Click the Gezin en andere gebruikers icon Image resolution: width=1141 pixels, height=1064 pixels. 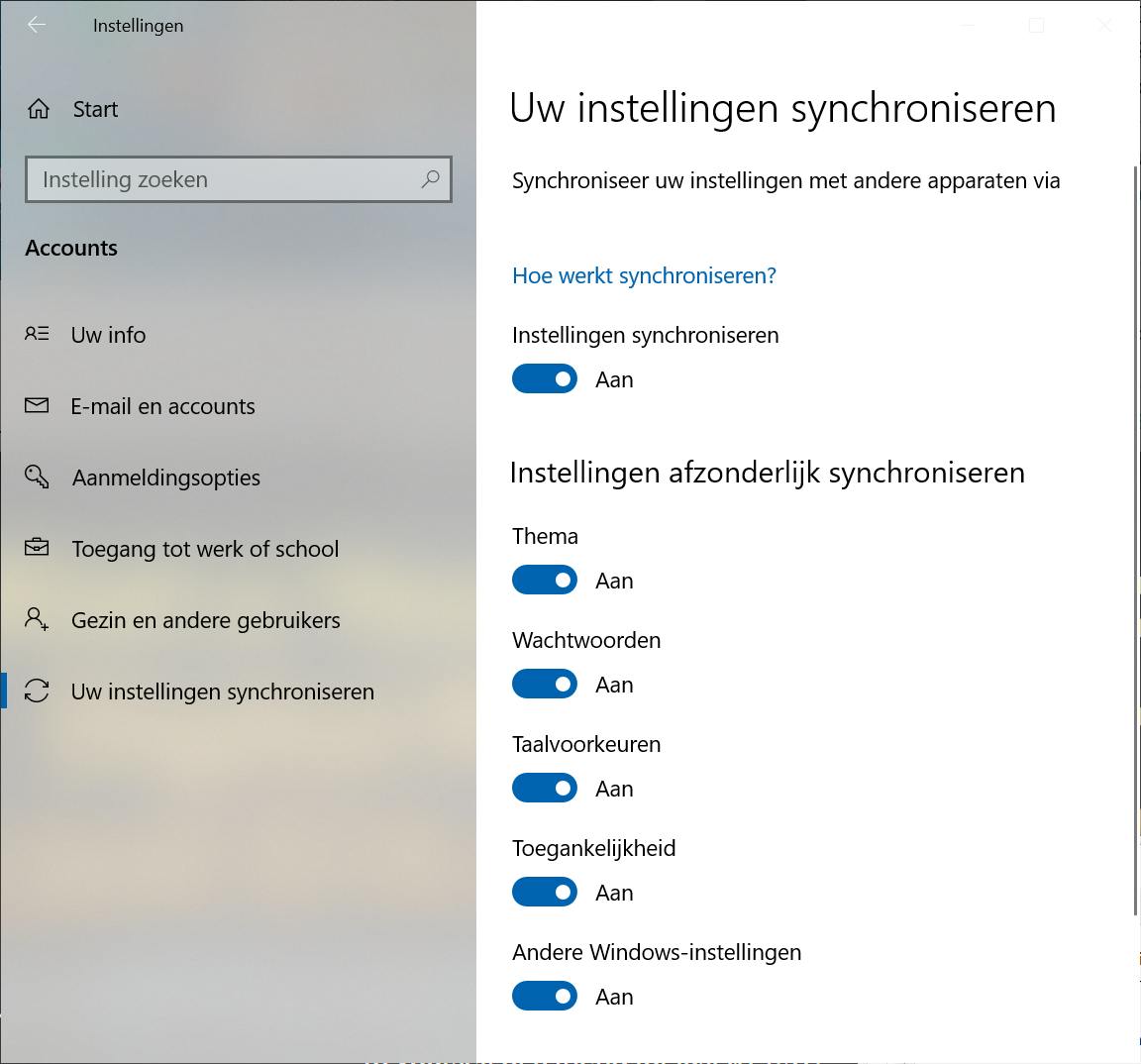[37, 619]
